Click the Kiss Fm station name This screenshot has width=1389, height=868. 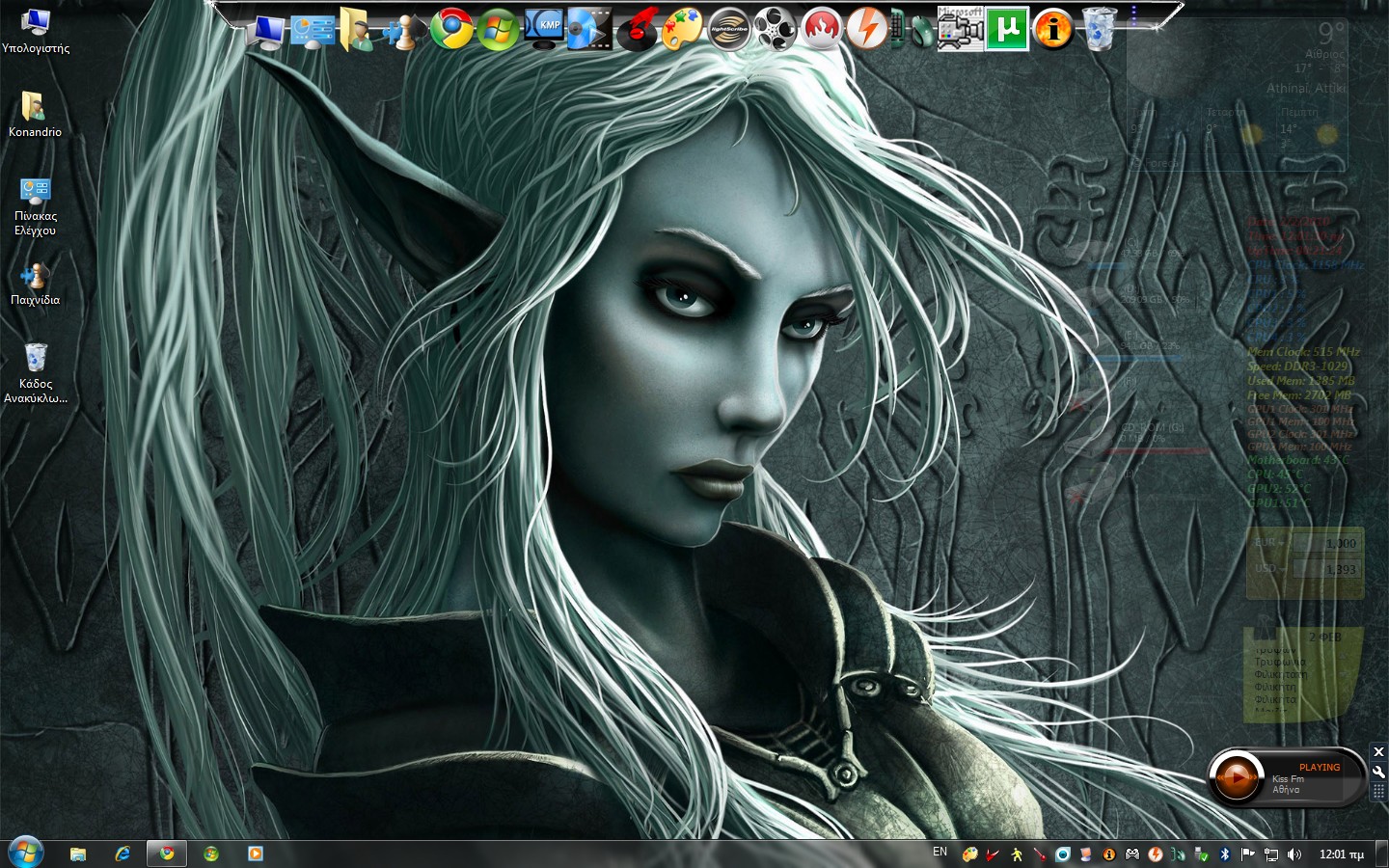tap(1288, 779)
